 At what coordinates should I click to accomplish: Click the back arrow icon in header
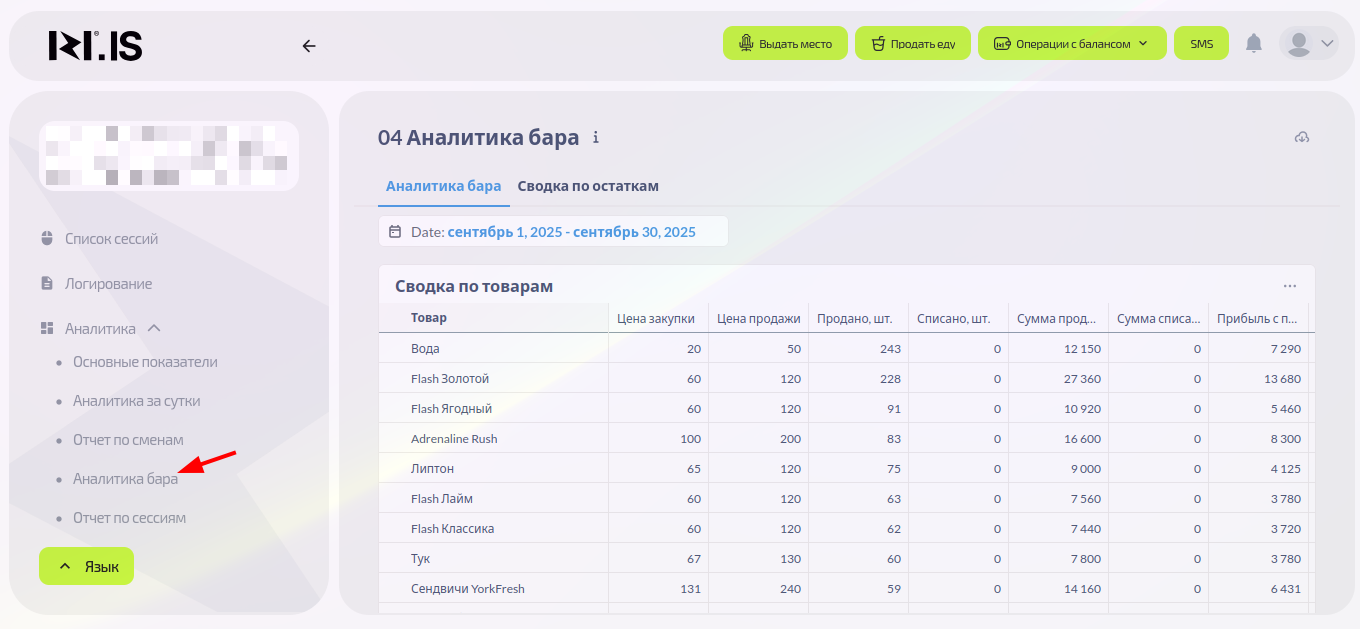309,45
